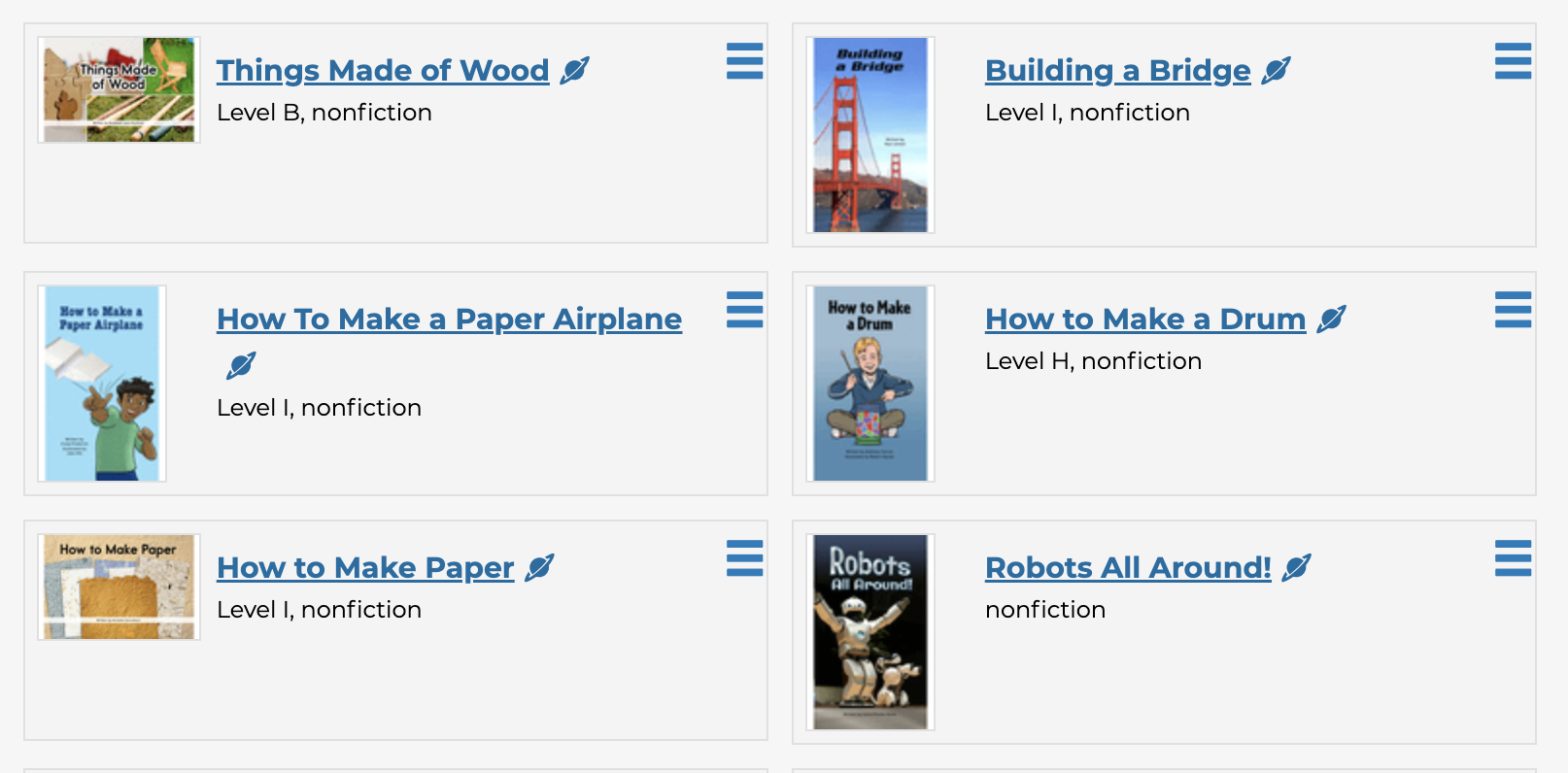Open the Robots All Around! title link

click(x=1128, y=567)
